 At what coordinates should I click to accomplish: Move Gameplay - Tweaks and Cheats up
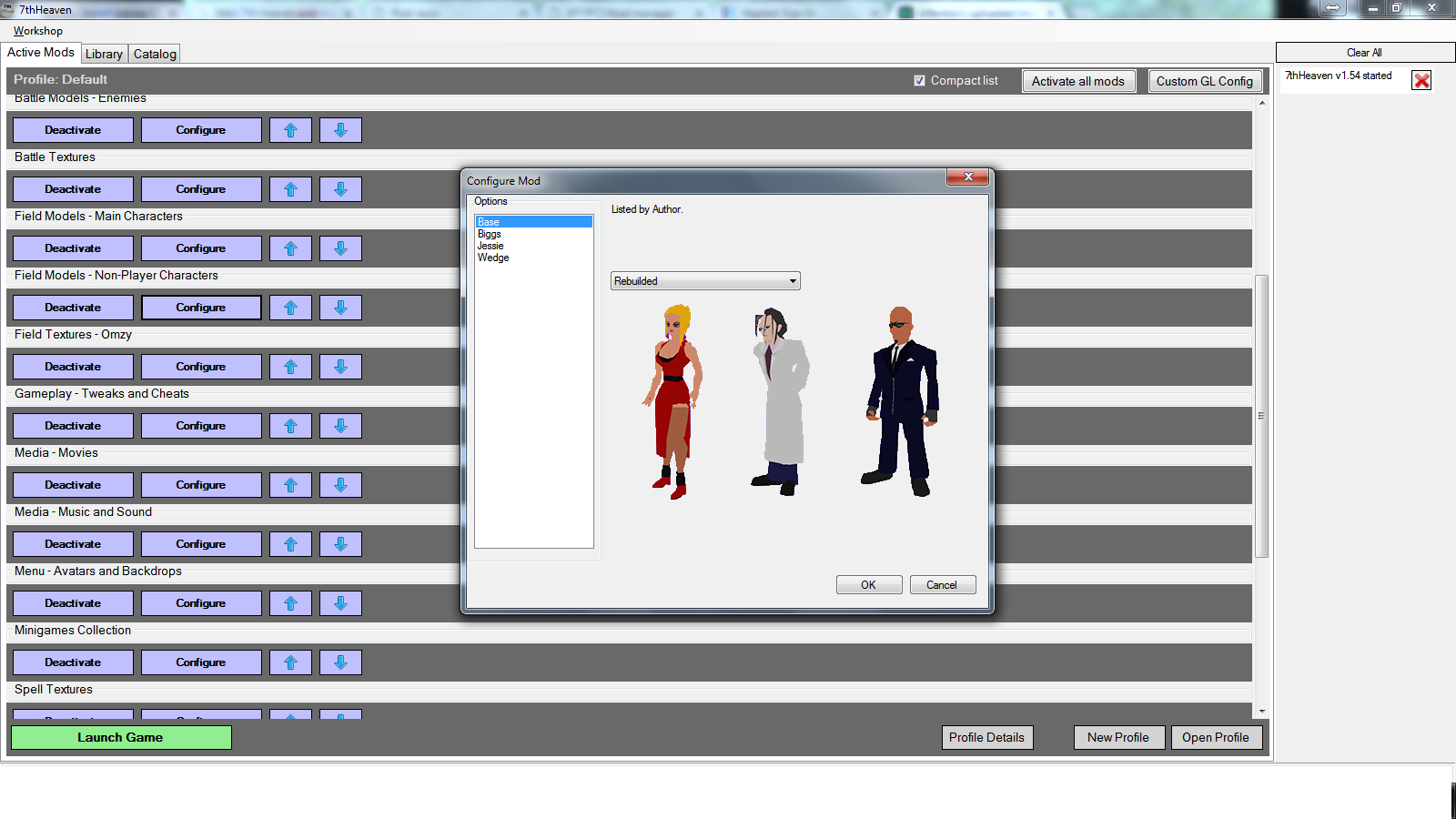pyautogui.click(x=291, y=426)
